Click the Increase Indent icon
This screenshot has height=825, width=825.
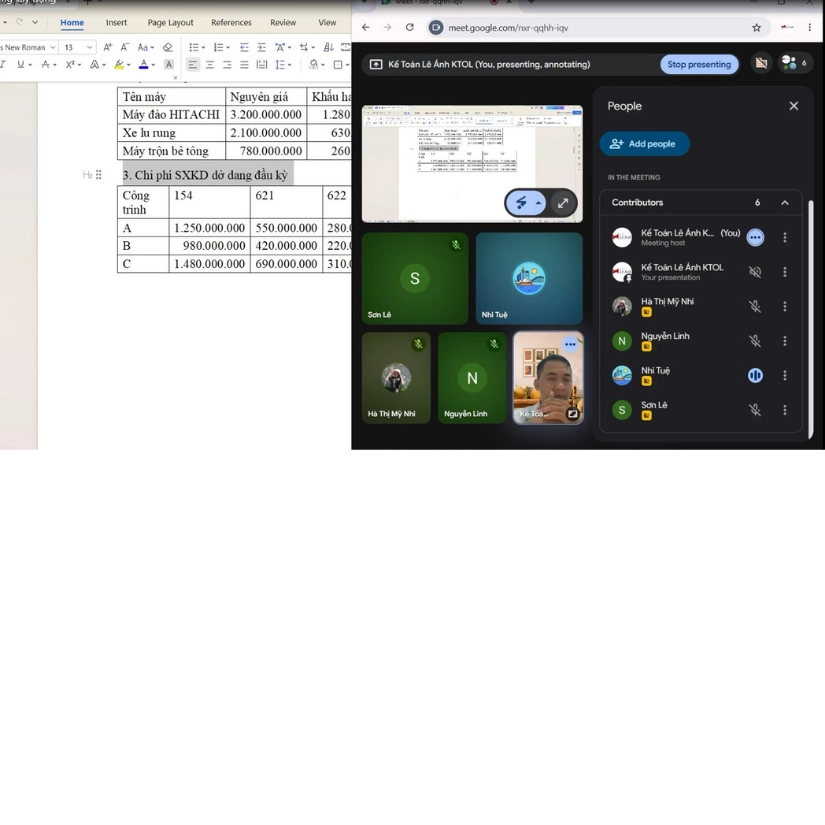[261, 47]
